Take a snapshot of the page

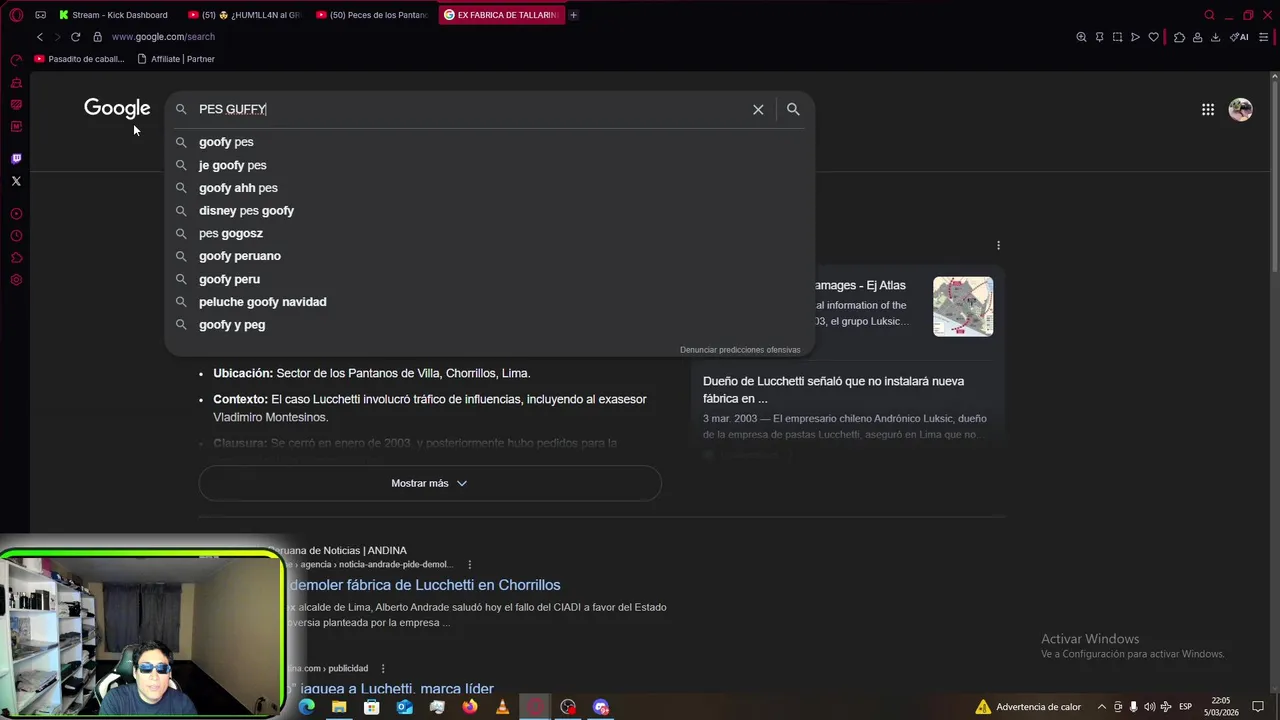1117,37
